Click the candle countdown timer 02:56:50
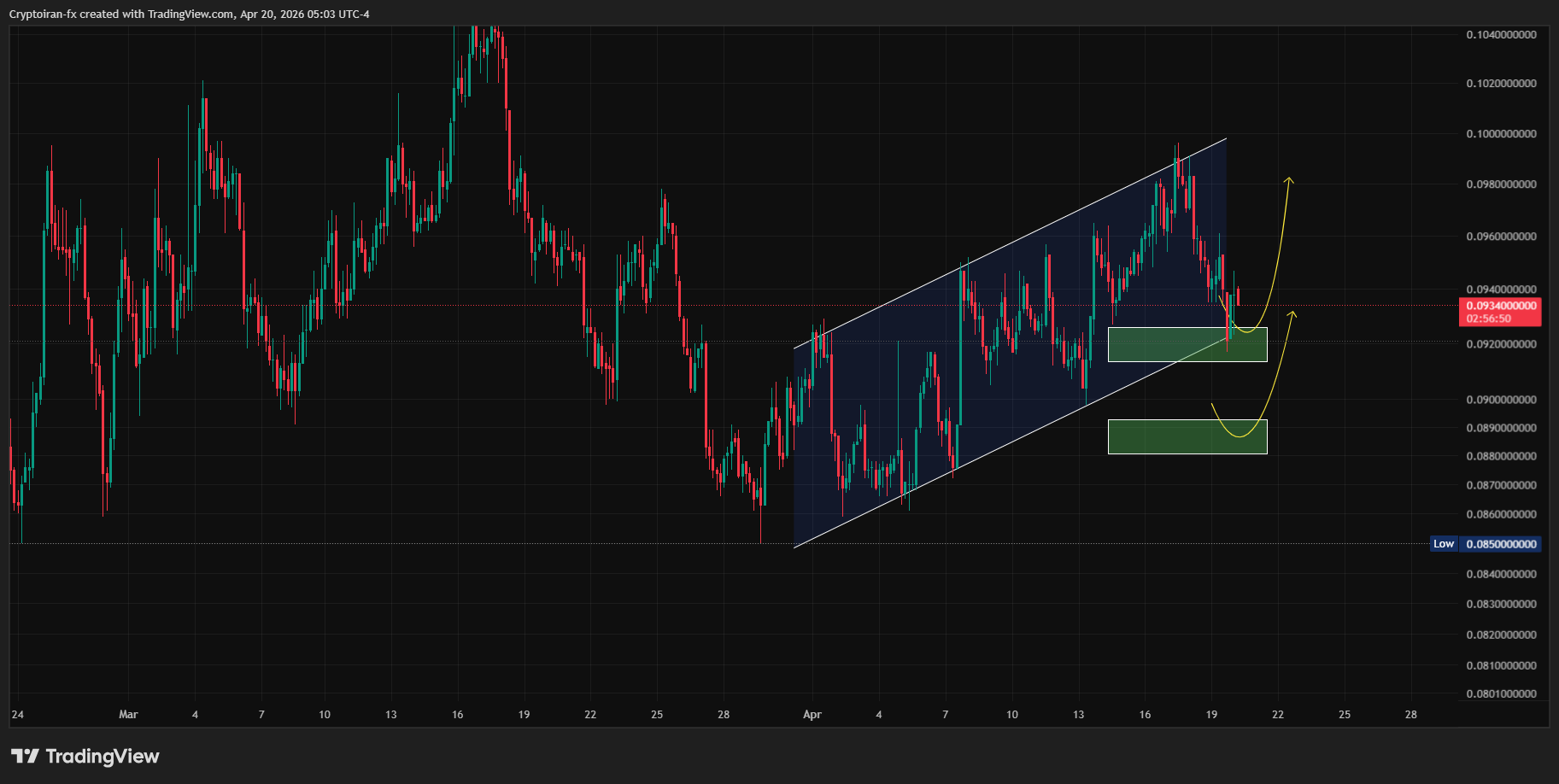Image resolution: width=1559 pixels, height=784 pixels. pos(1488,319)
